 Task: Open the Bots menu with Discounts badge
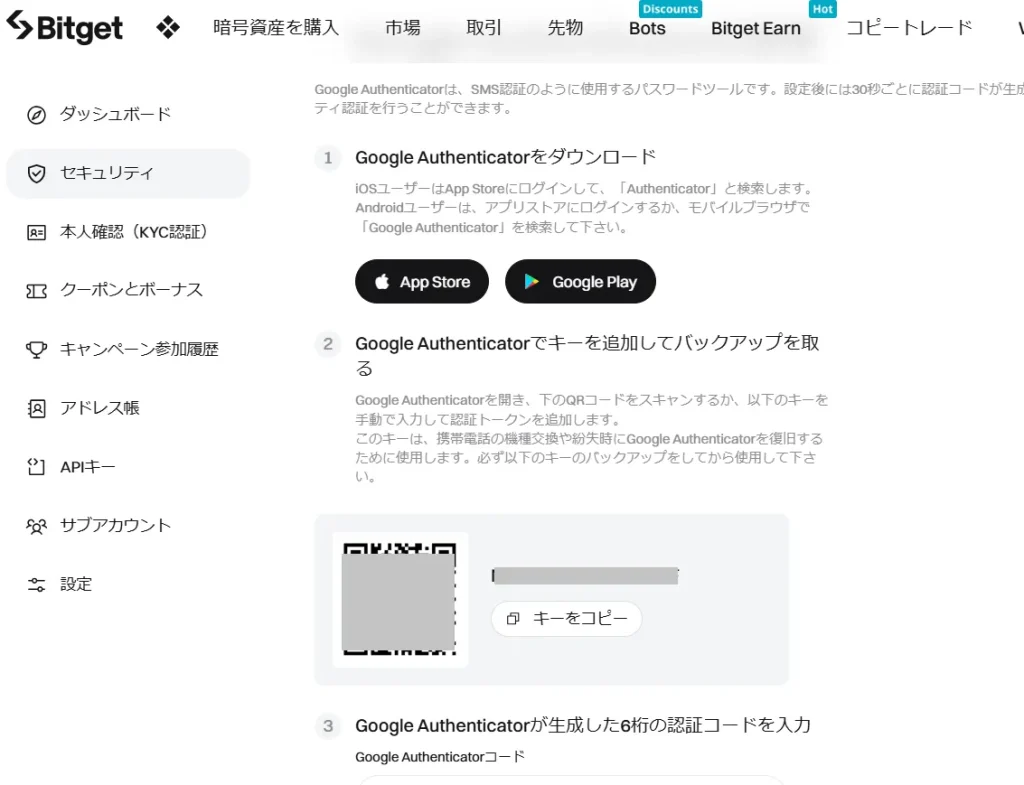[646, 29]
